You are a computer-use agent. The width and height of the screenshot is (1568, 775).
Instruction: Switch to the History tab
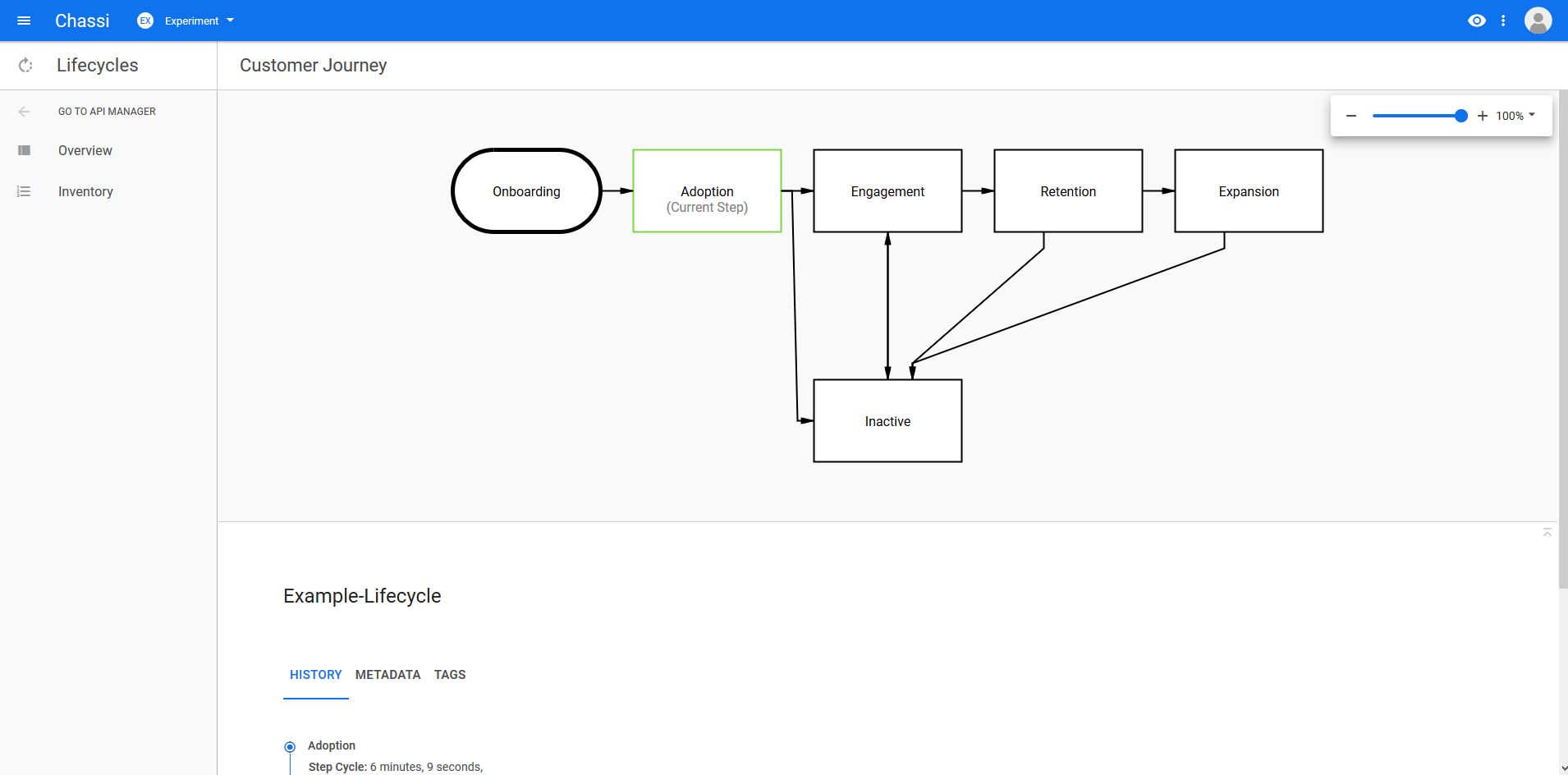[x=315, y=675]
